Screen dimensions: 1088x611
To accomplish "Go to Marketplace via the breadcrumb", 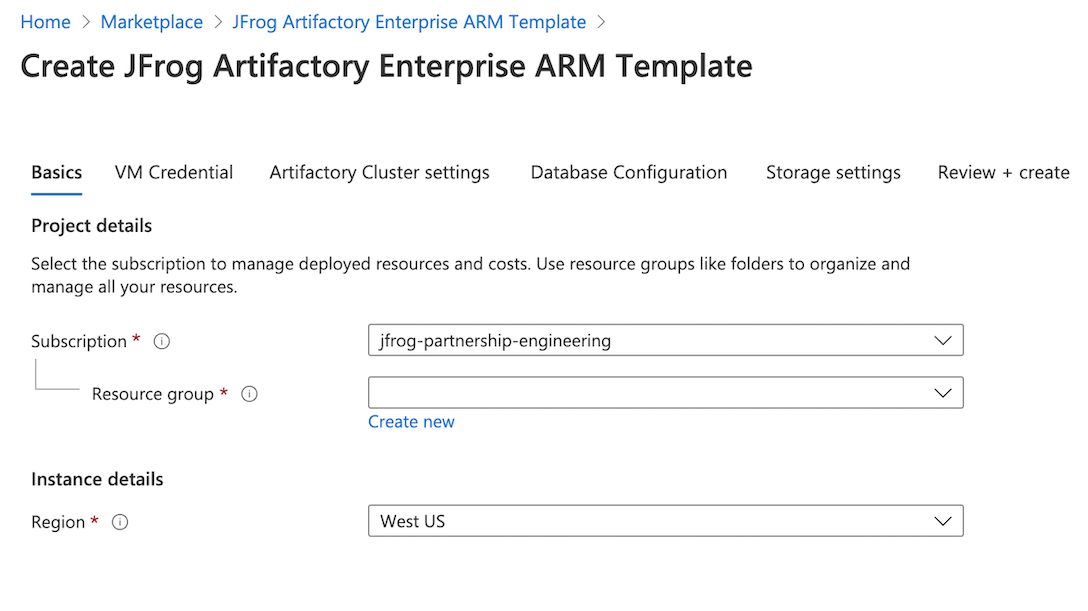I will pos(152,22).
